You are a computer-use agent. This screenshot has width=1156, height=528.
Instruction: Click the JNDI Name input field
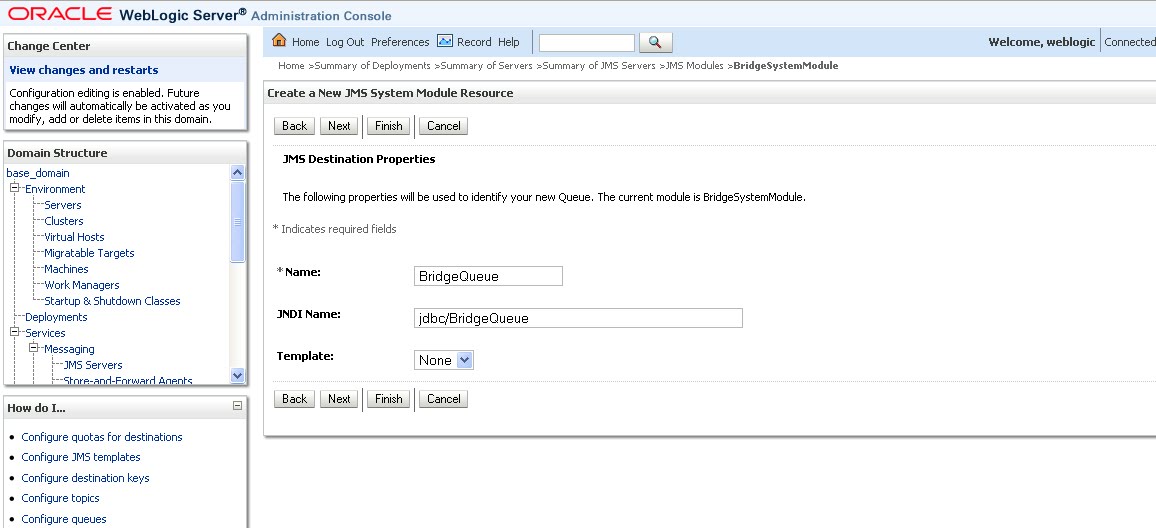(578, 318)
